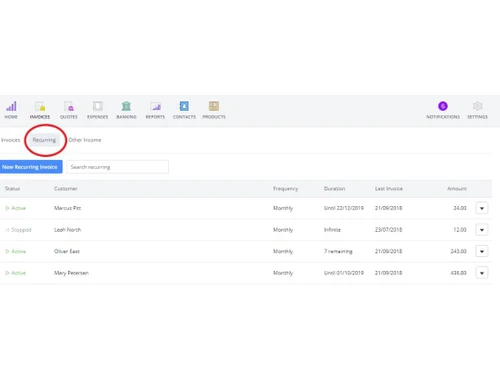Open the Products icon
Screen dimensions: 500x375
(214, 106)
